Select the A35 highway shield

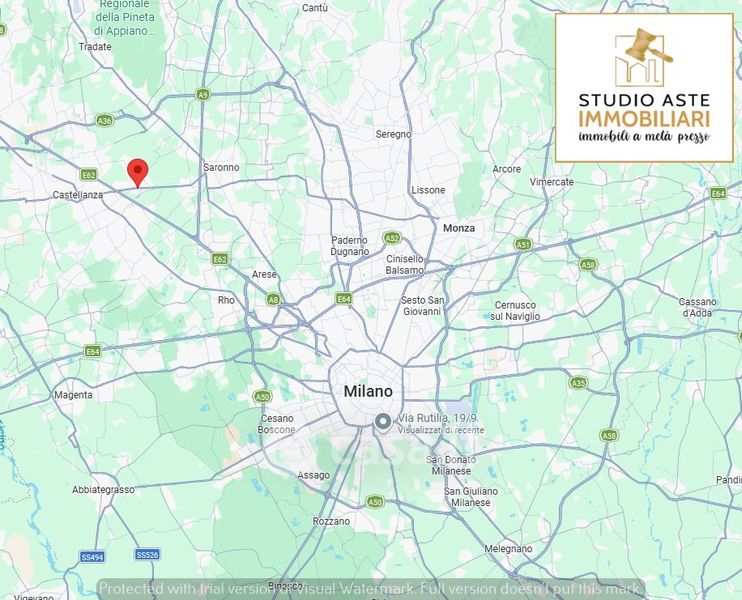pyautogui.click(x=578, y=382)
